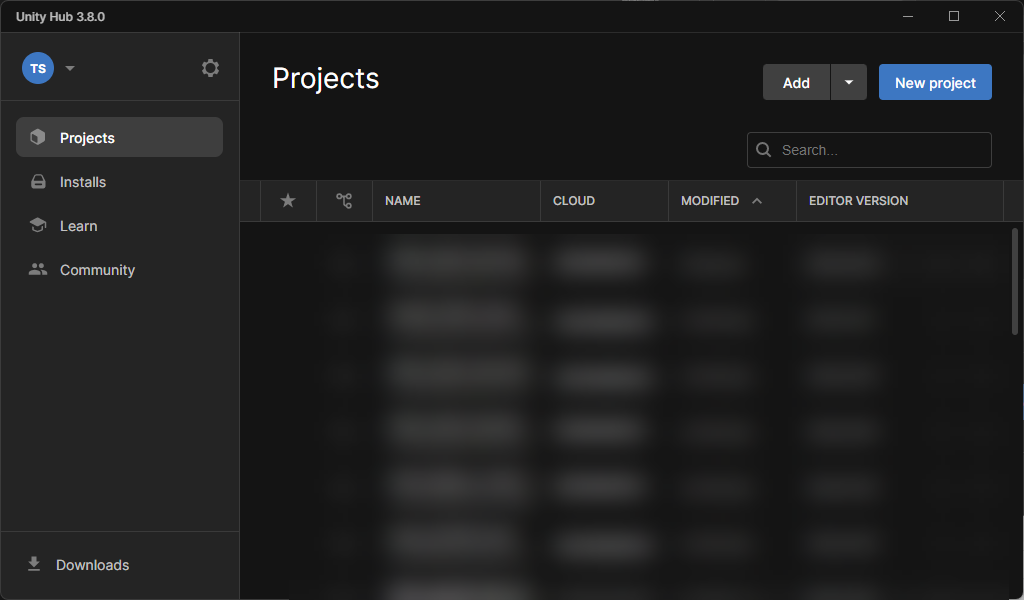Open Preferences via the gear icon
This screenshot has width=1024, height=600.
pyautogui.click(x=210, y=68)
